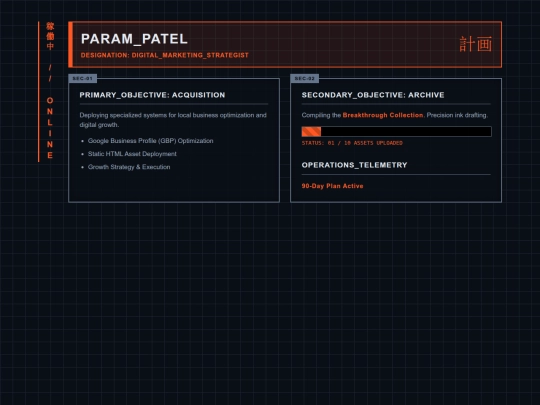This screenshot has height=405, width=540.
Task: Open the Breakthrough Collection highlighted text
Action: [x=383, y=115]
